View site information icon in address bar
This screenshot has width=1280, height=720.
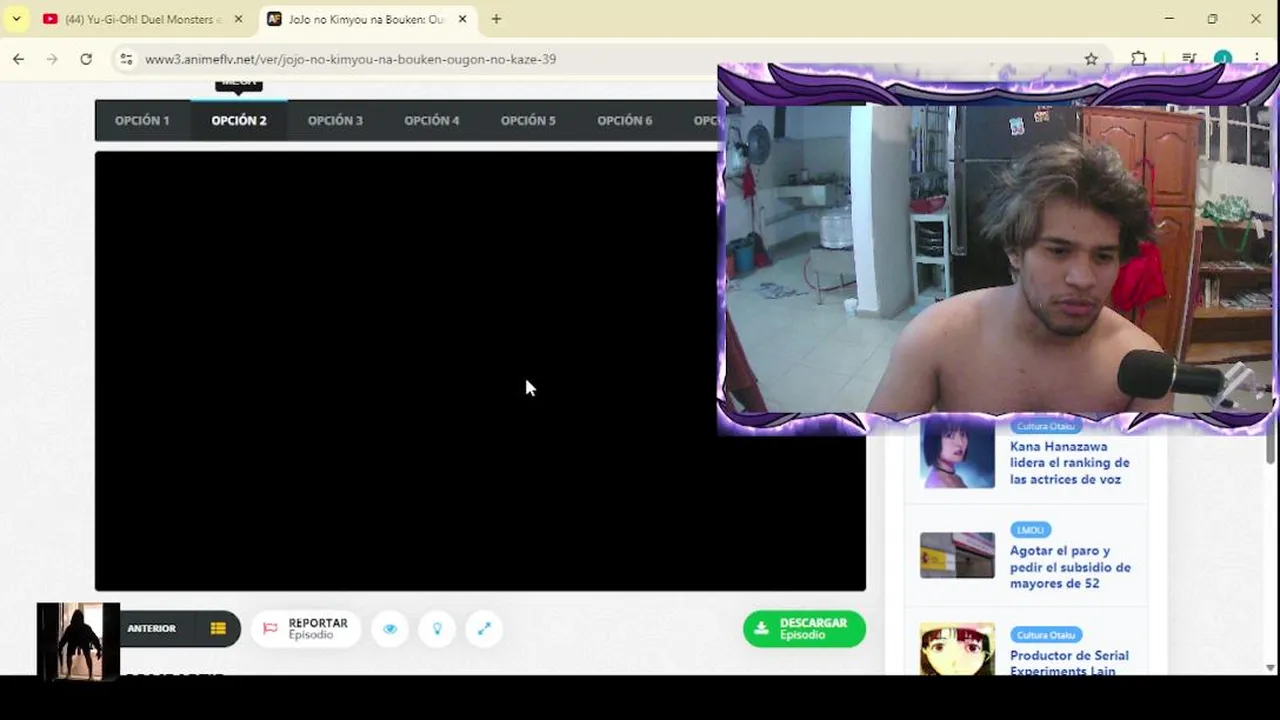126,59
